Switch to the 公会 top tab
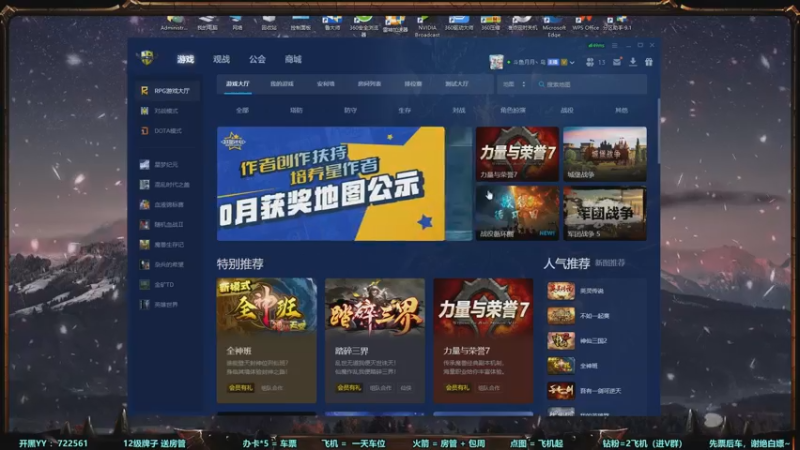This screenshot has height=450, width=800. coord(257,59)
